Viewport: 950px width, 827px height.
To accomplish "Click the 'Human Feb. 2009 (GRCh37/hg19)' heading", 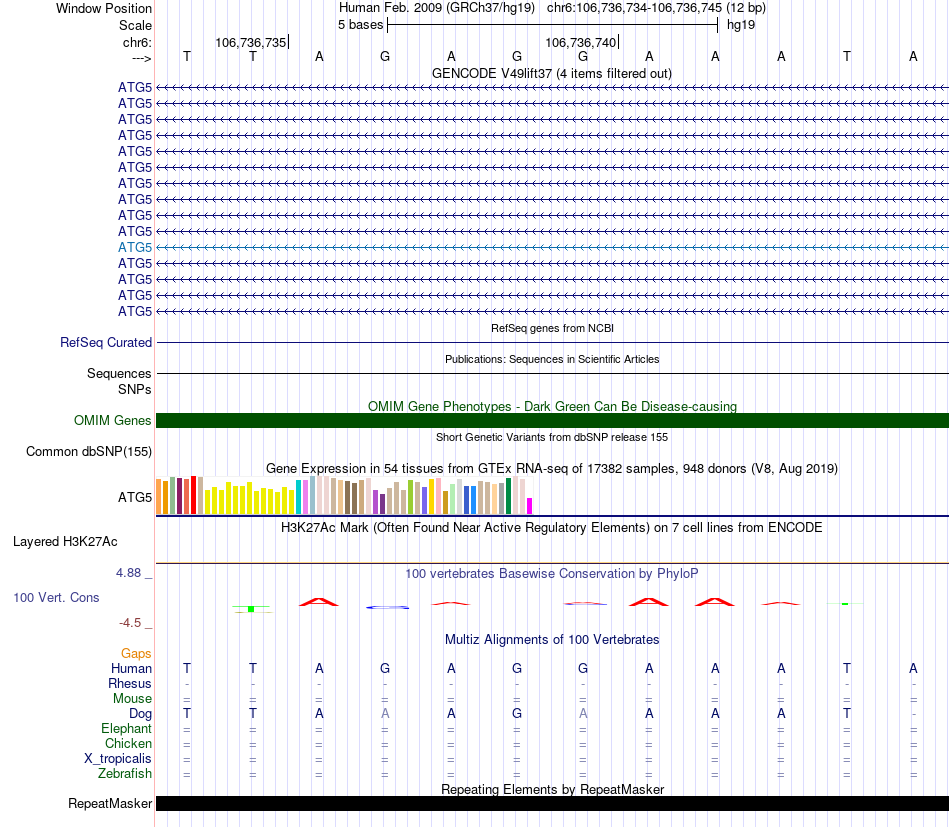I will point(437,8).
